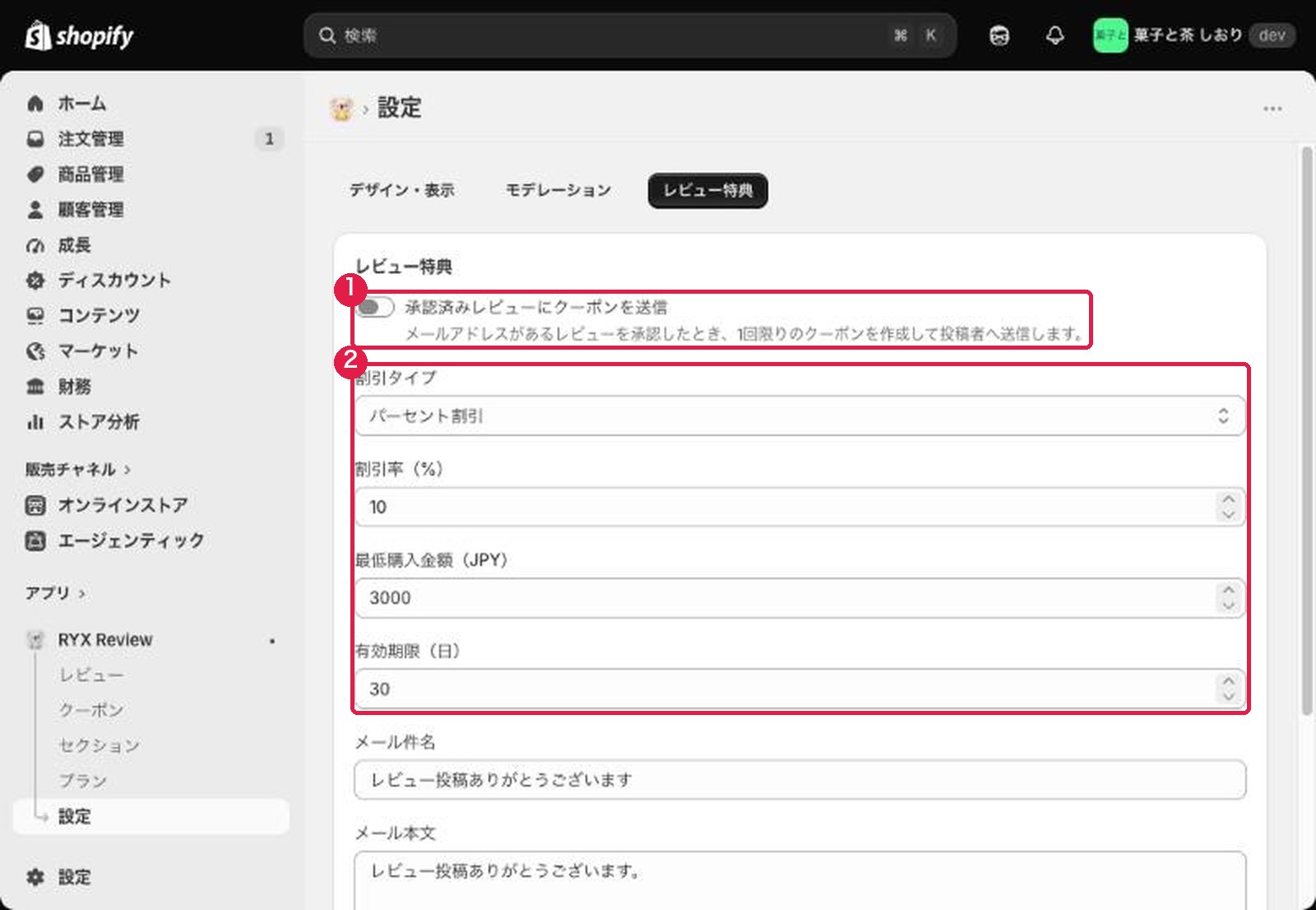Open ストア分析 analytics bar chart icon

[35, 422]
